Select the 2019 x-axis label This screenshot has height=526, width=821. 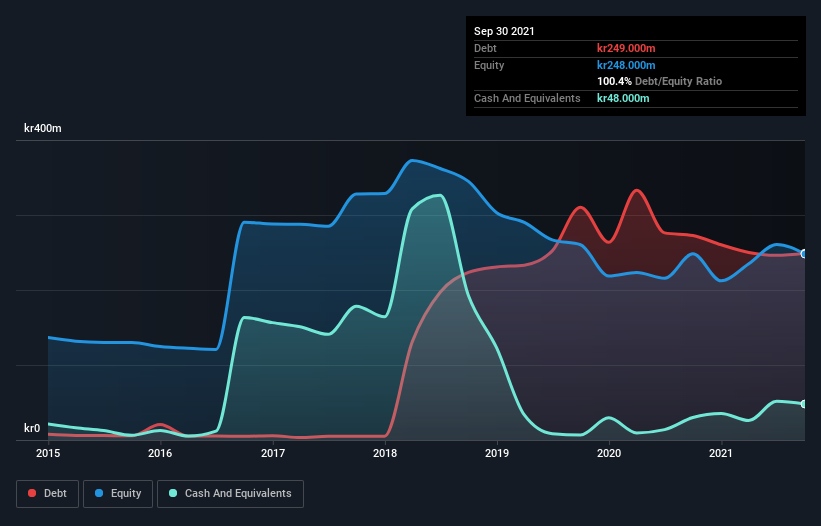click(x=497, y=453)
